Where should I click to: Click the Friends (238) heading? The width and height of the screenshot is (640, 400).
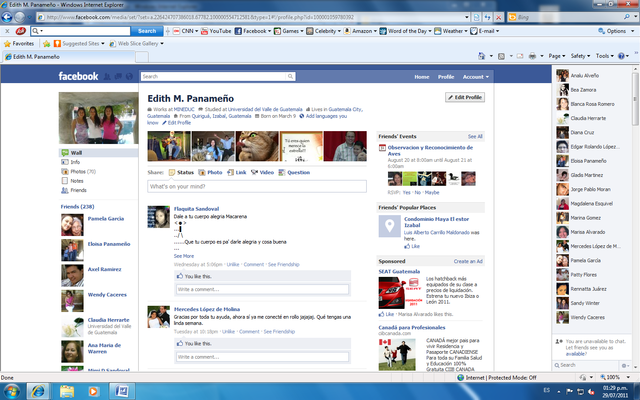pos(77,207)
